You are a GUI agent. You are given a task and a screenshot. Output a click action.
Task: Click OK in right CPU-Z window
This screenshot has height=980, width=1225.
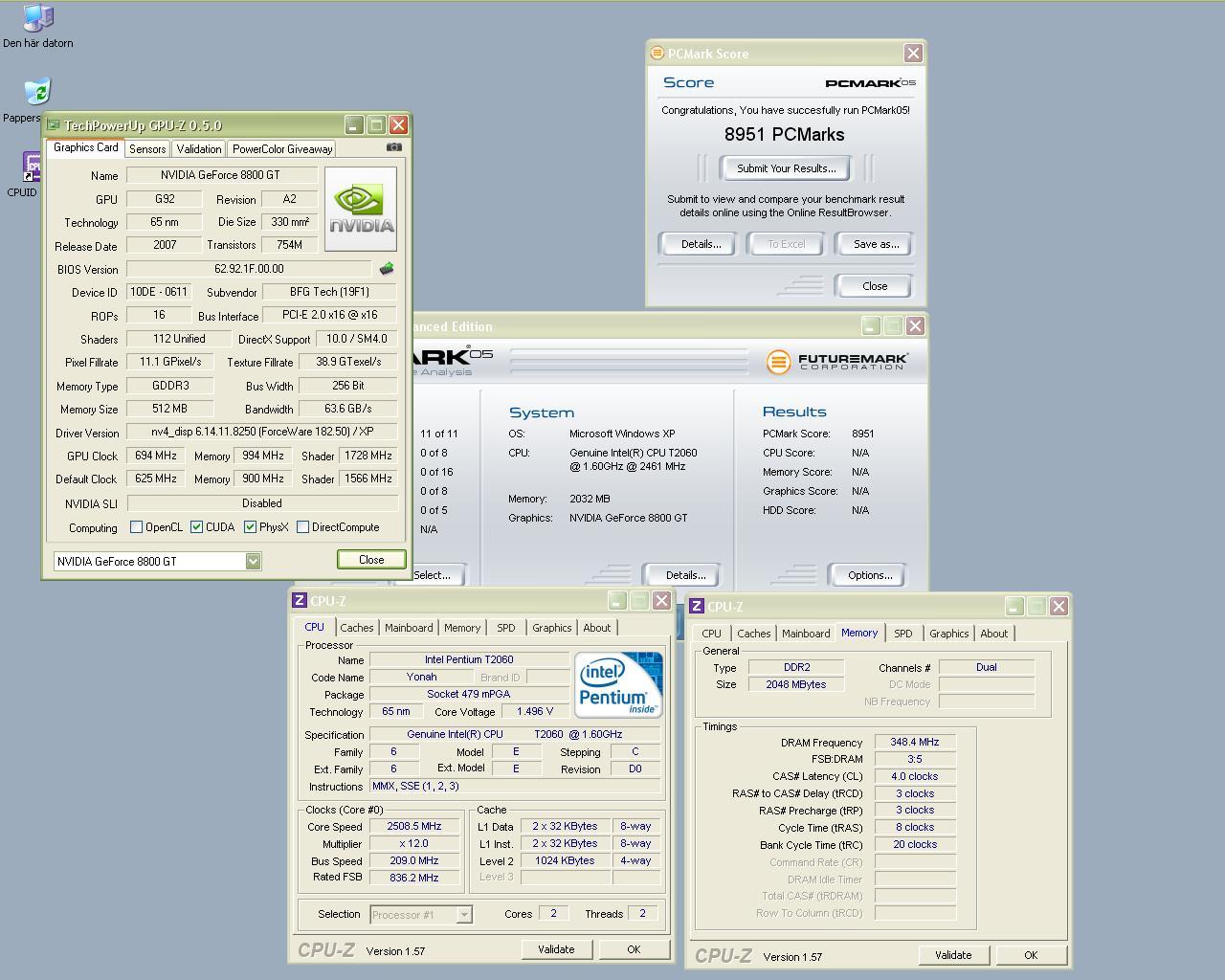click(1031, 955)
